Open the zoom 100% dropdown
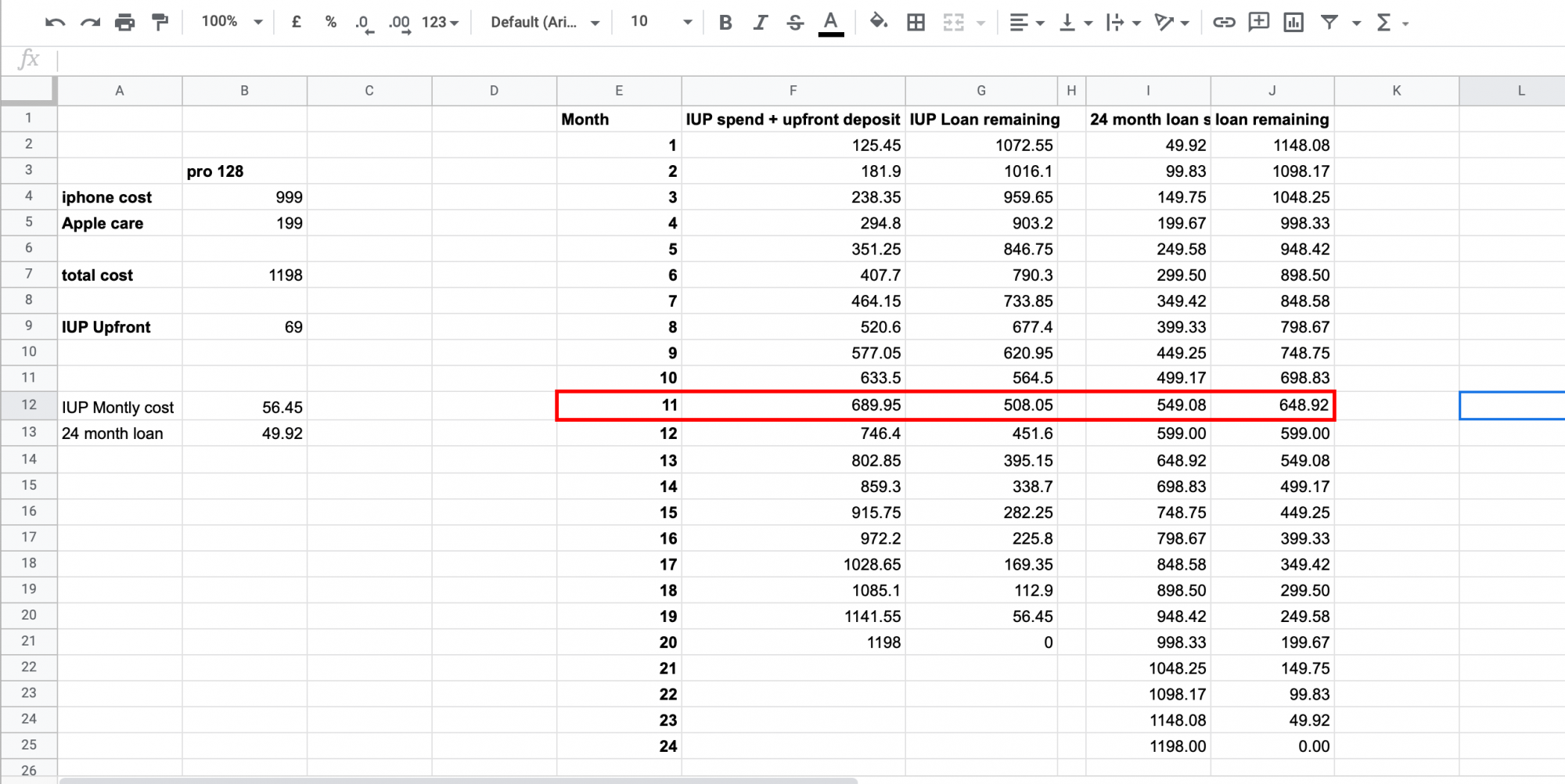This screenshot has width=1565, height=784. [x=232, y=22]
